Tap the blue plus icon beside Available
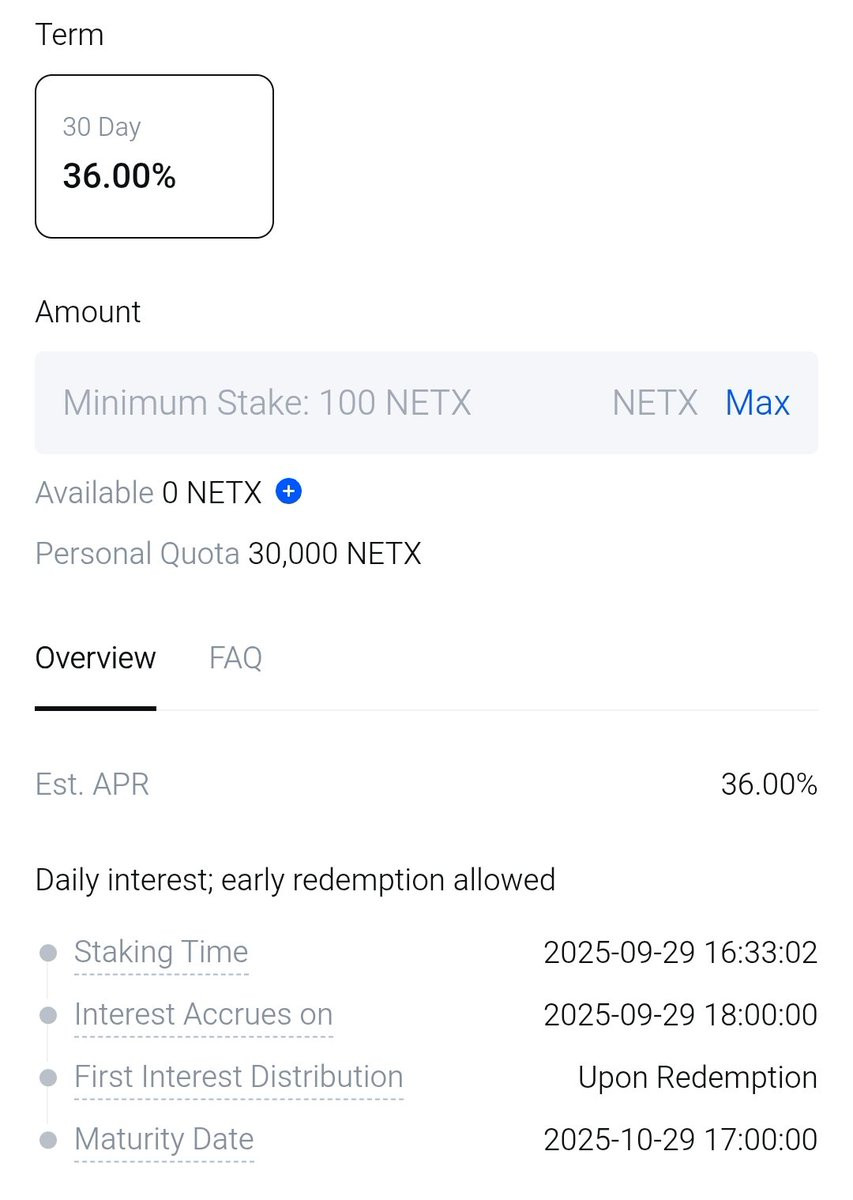 [x=289, y=492]
